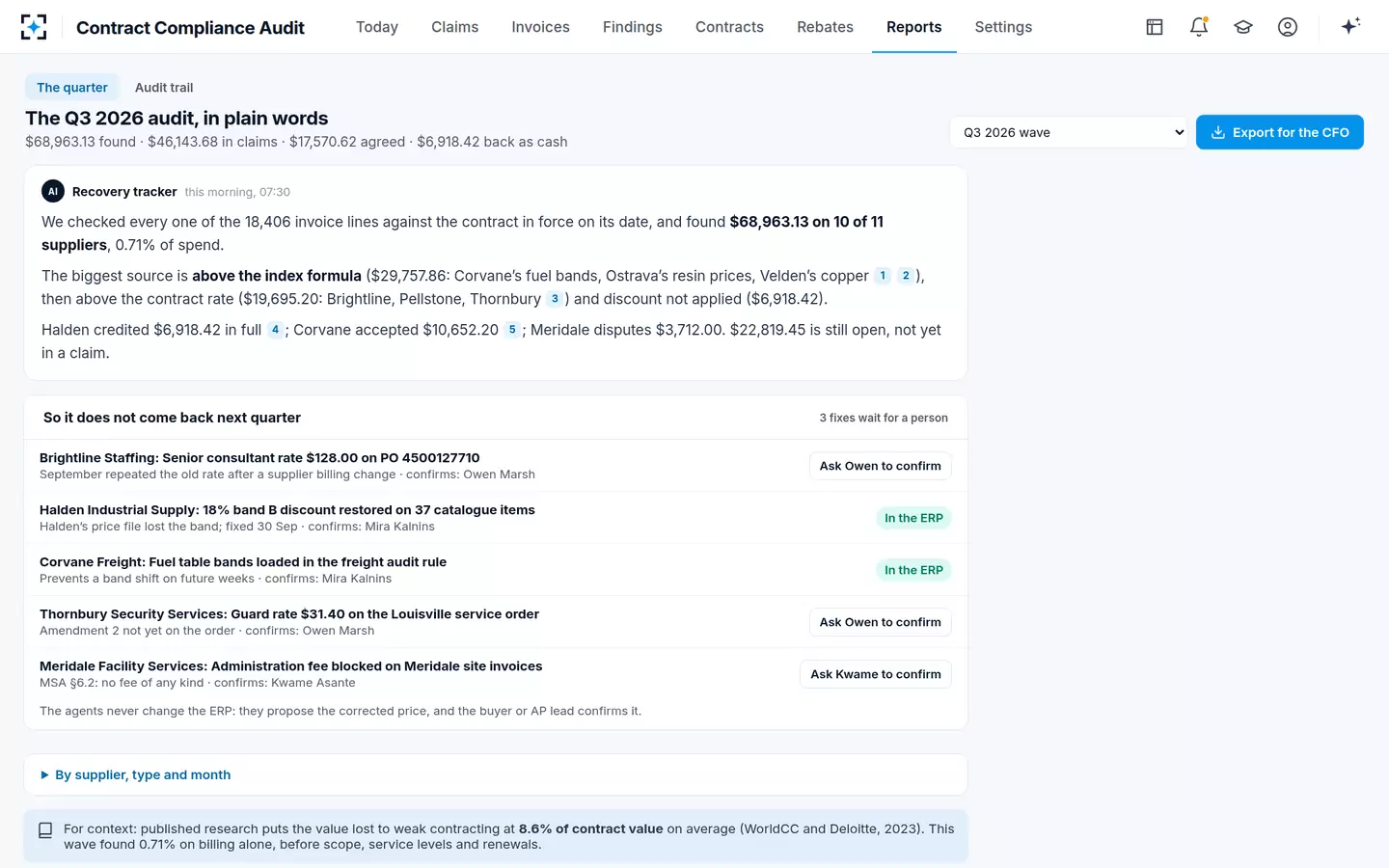Open citation 3 after Thornbury
The height and width of the screenshot is (868, 1389).
pos(555,299)
